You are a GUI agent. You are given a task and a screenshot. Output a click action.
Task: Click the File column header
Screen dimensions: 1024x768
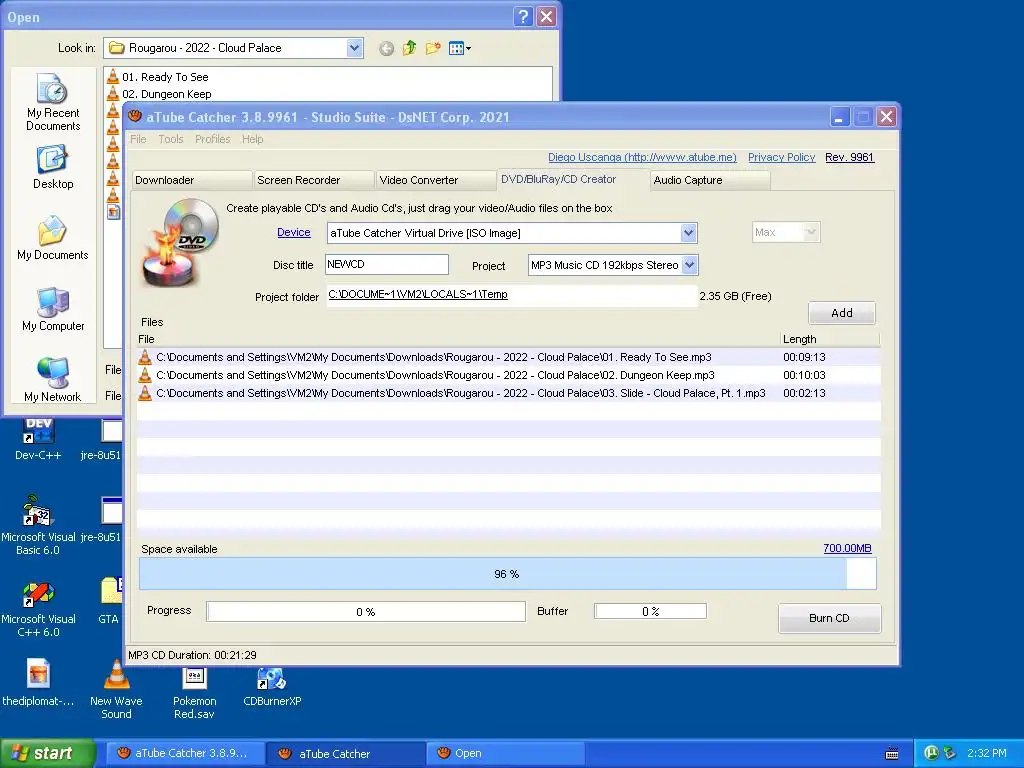click(458, 340)
